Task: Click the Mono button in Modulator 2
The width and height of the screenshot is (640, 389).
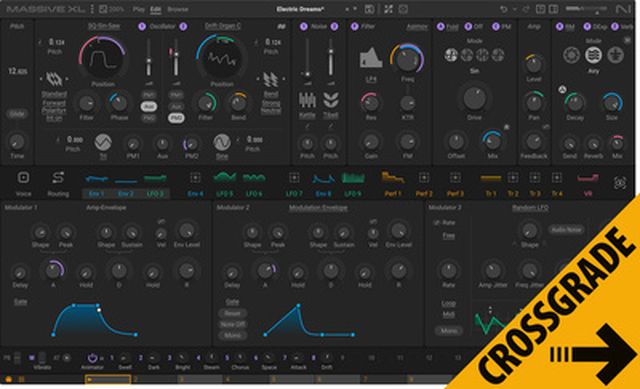Action: [x=233, y=336]
